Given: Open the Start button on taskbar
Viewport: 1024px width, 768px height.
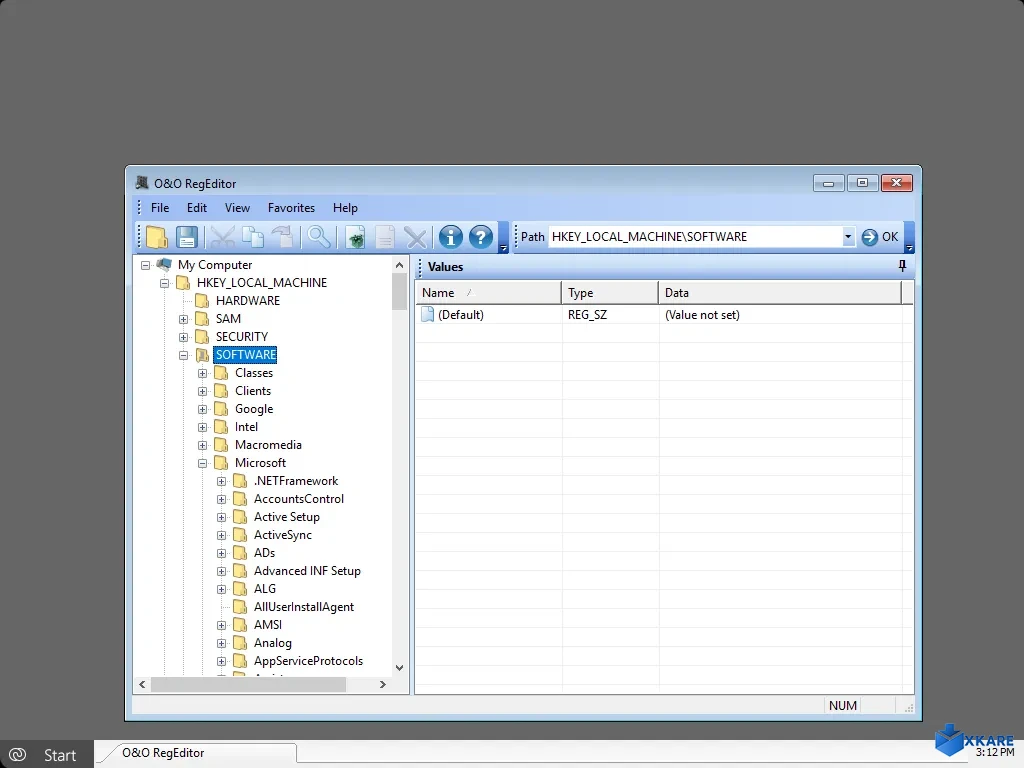Looking at the screenshot, I should pos(47,754).
